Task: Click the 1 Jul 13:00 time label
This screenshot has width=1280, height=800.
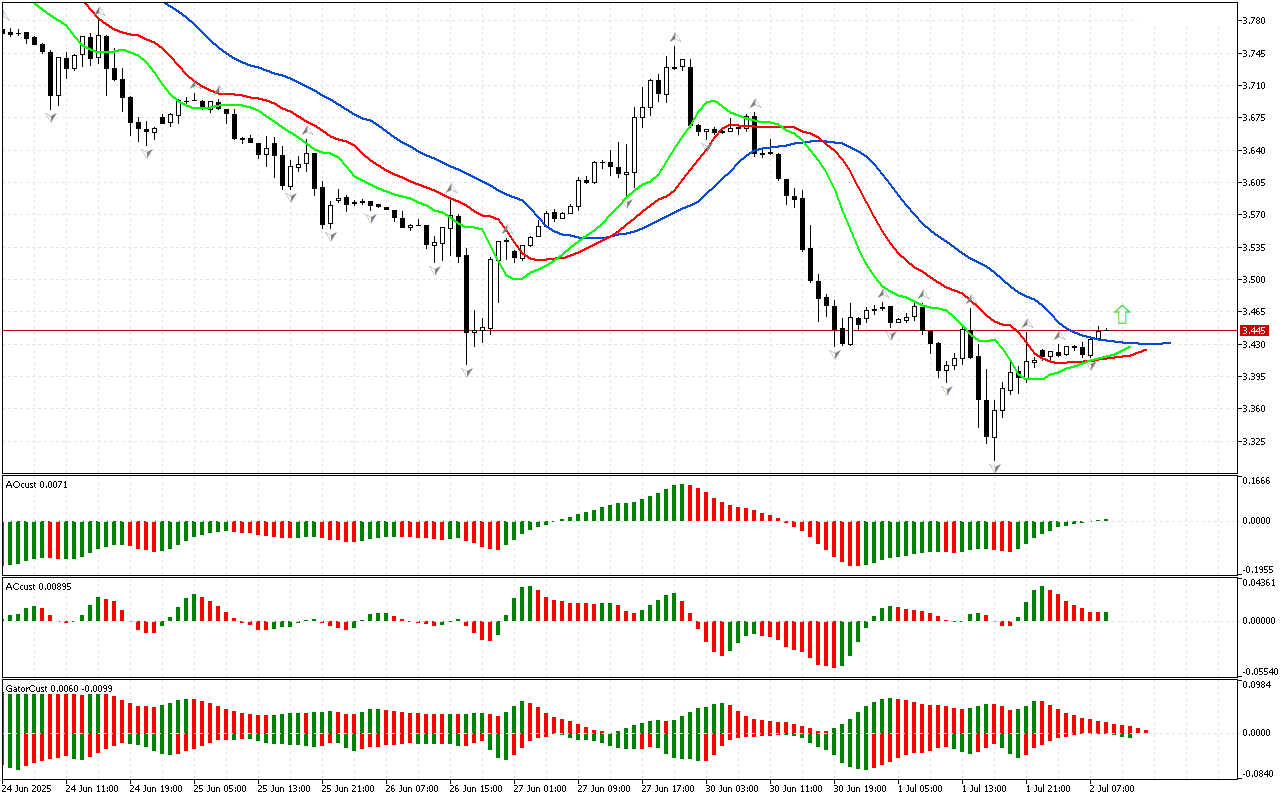Action: coord(983,788)
